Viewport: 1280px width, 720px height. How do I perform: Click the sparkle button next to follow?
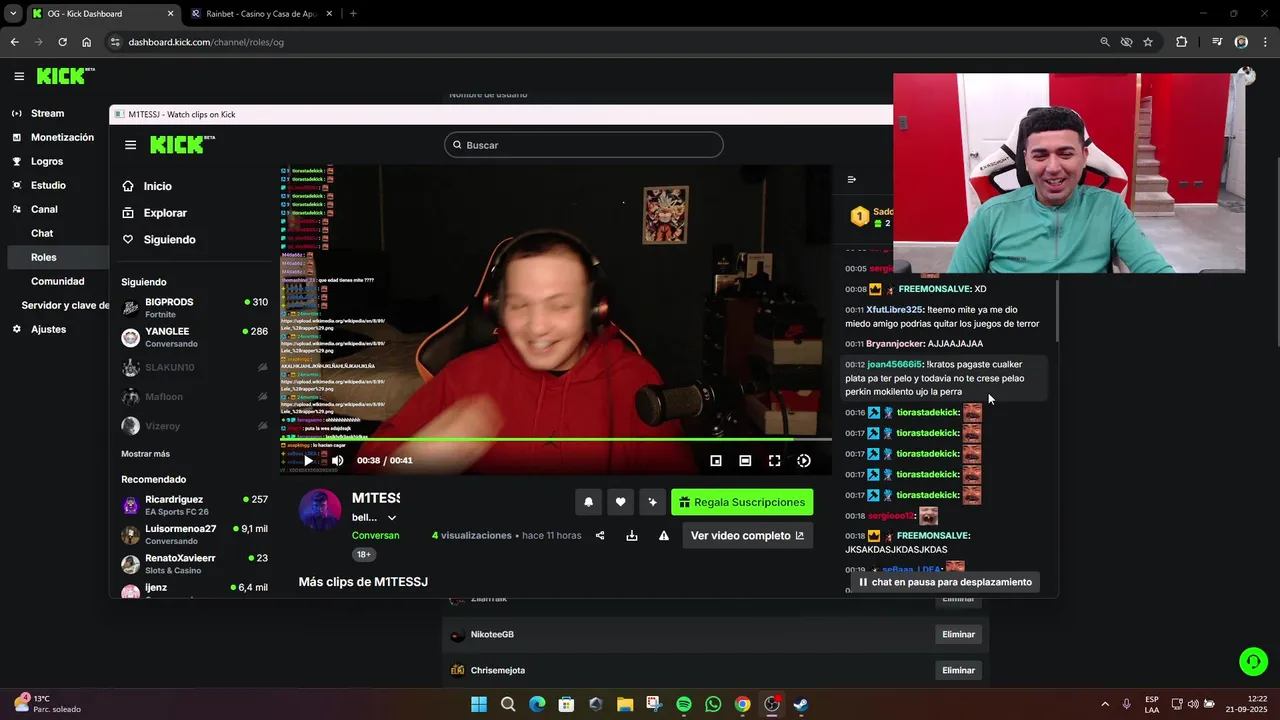[x=652, y=502]
